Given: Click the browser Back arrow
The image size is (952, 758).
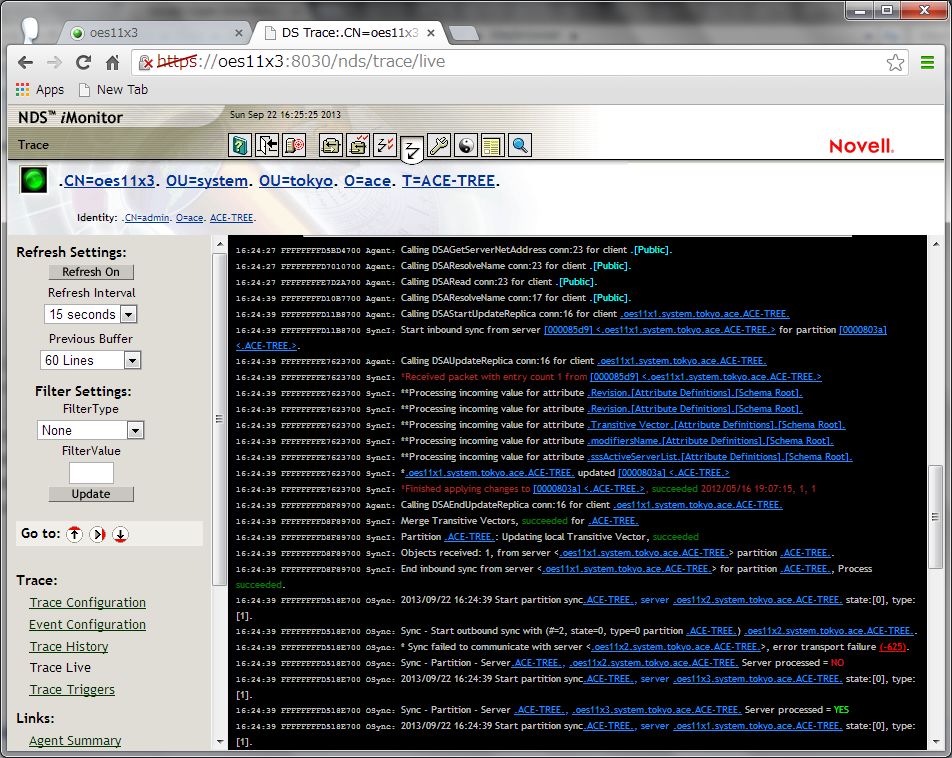Looking at the screenshot, I should coord(26,62).
